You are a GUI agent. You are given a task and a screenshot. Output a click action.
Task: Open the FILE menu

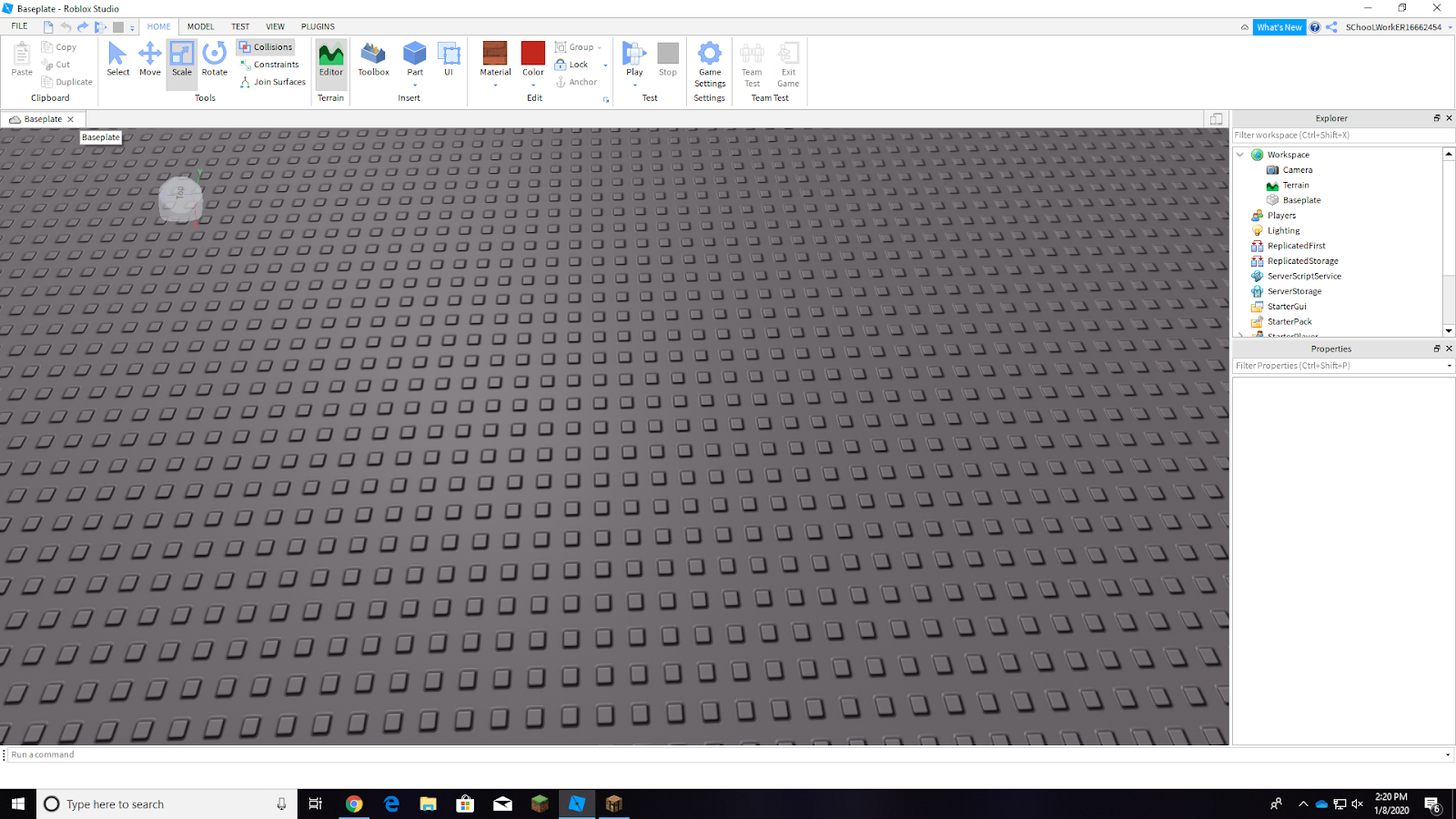pos(19,26)
